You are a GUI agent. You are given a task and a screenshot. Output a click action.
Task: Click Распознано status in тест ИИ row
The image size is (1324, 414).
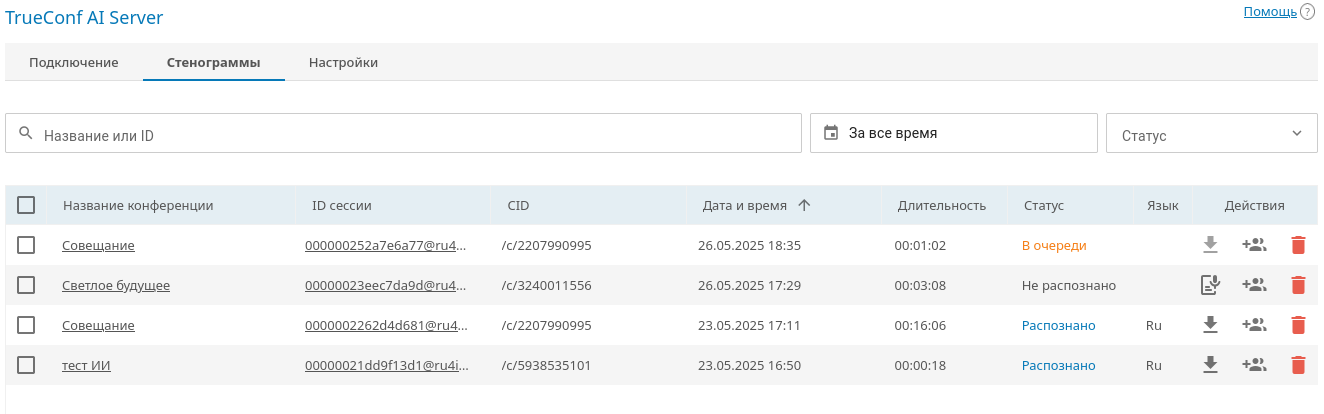tap(1058, 365)
